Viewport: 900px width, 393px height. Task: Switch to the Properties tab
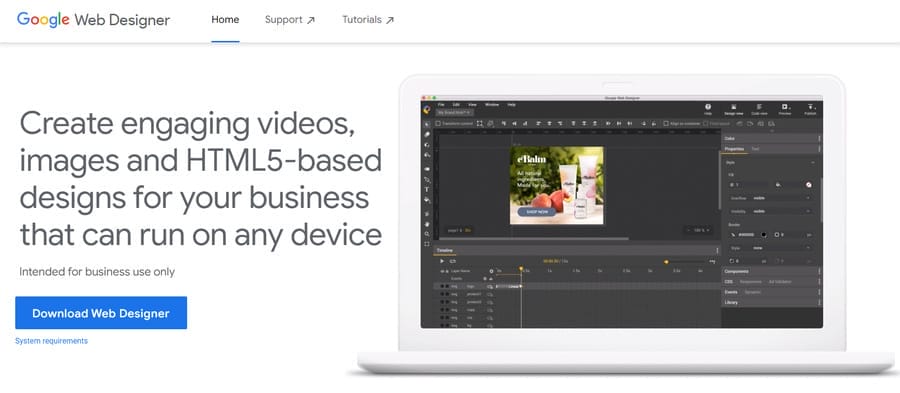(x=734, y=149)
